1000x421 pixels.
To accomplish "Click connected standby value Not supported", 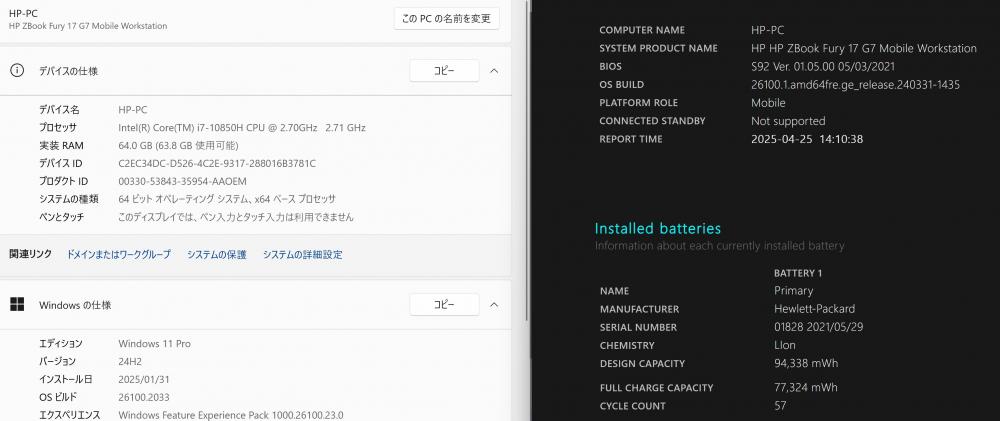I will [x=788, y=121].
